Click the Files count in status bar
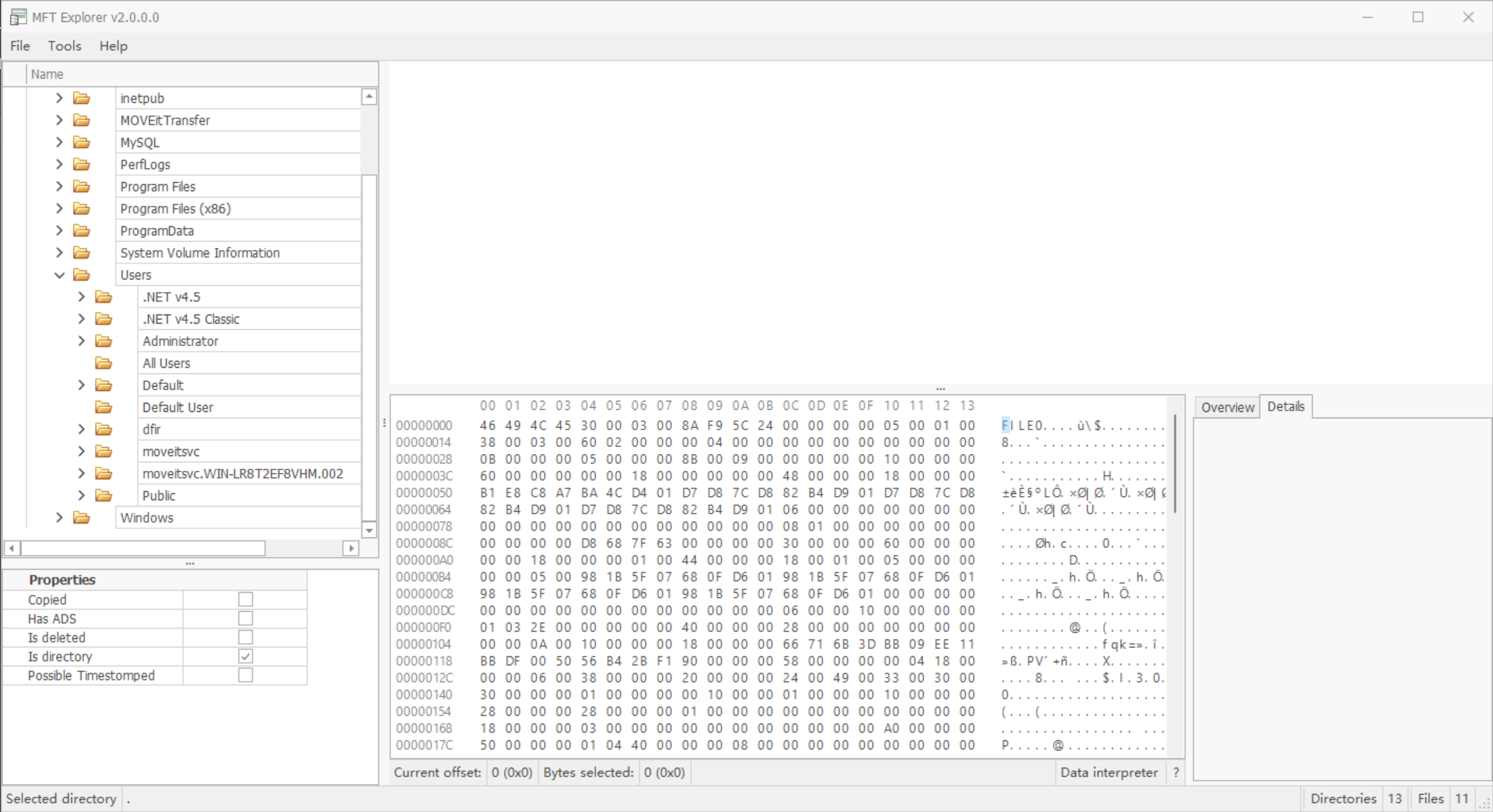Screen dimensions: 1493x812 click(1461, 799)
